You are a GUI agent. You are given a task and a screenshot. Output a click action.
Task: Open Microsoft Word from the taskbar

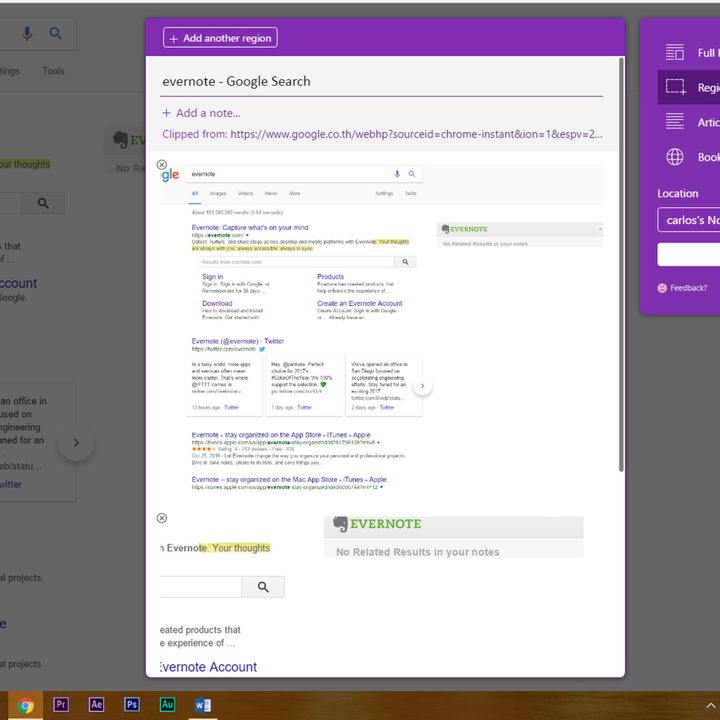point(202,705)
